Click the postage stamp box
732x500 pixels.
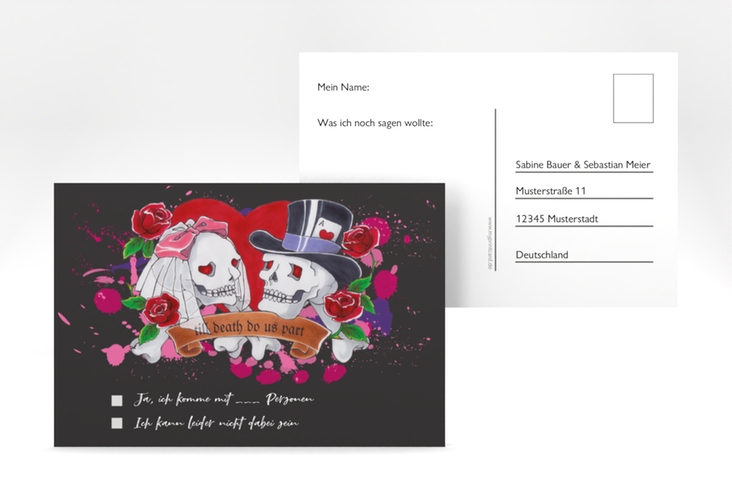click(633, 99)
